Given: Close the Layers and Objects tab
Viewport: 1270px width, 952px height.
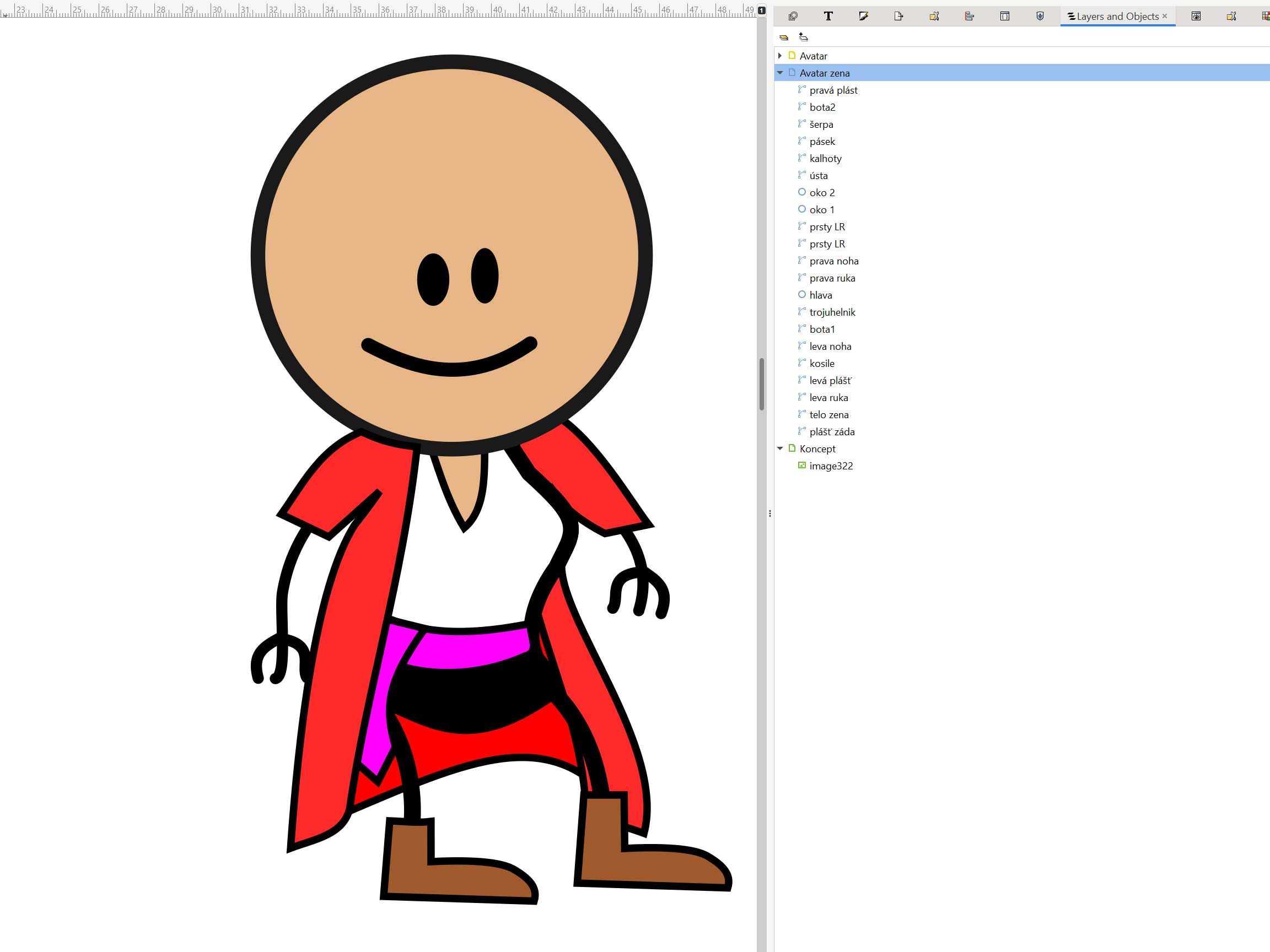Looking at the screenshot, I should tap(1164, 16).
